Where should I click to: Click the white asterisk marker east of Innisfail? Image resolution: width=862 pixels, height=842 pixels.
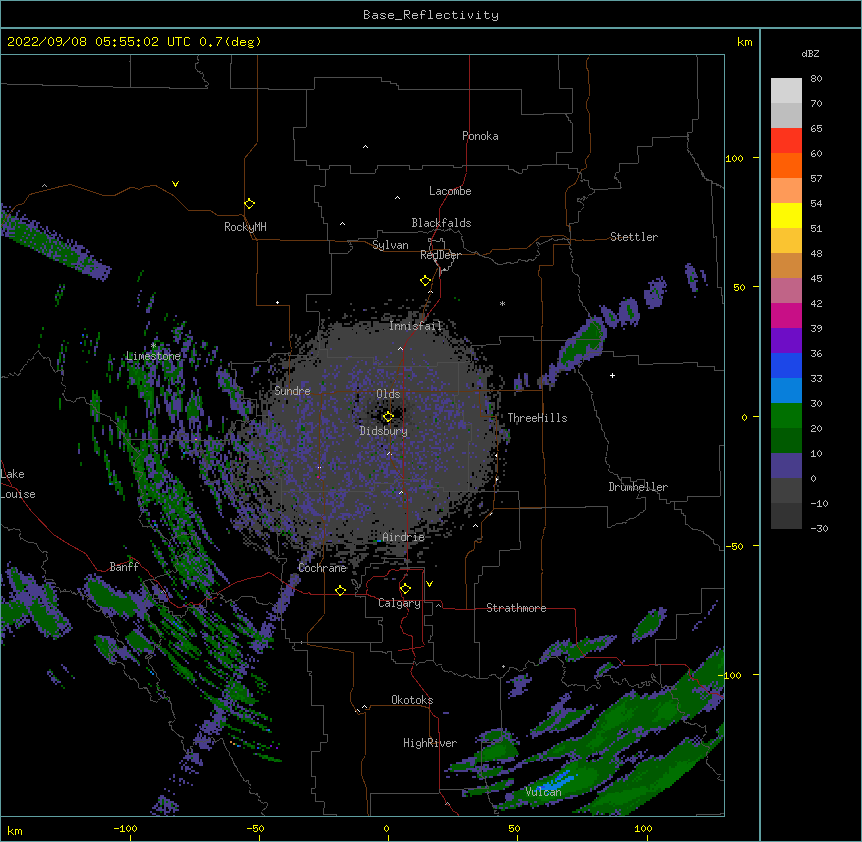tap(502, 303)
